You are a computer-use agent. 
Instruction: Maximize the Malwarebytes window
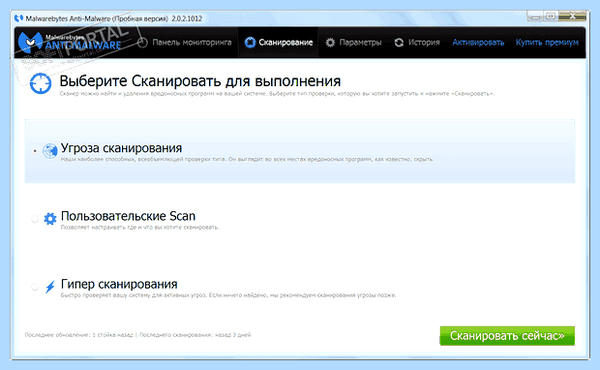click(x=550, y=16)
